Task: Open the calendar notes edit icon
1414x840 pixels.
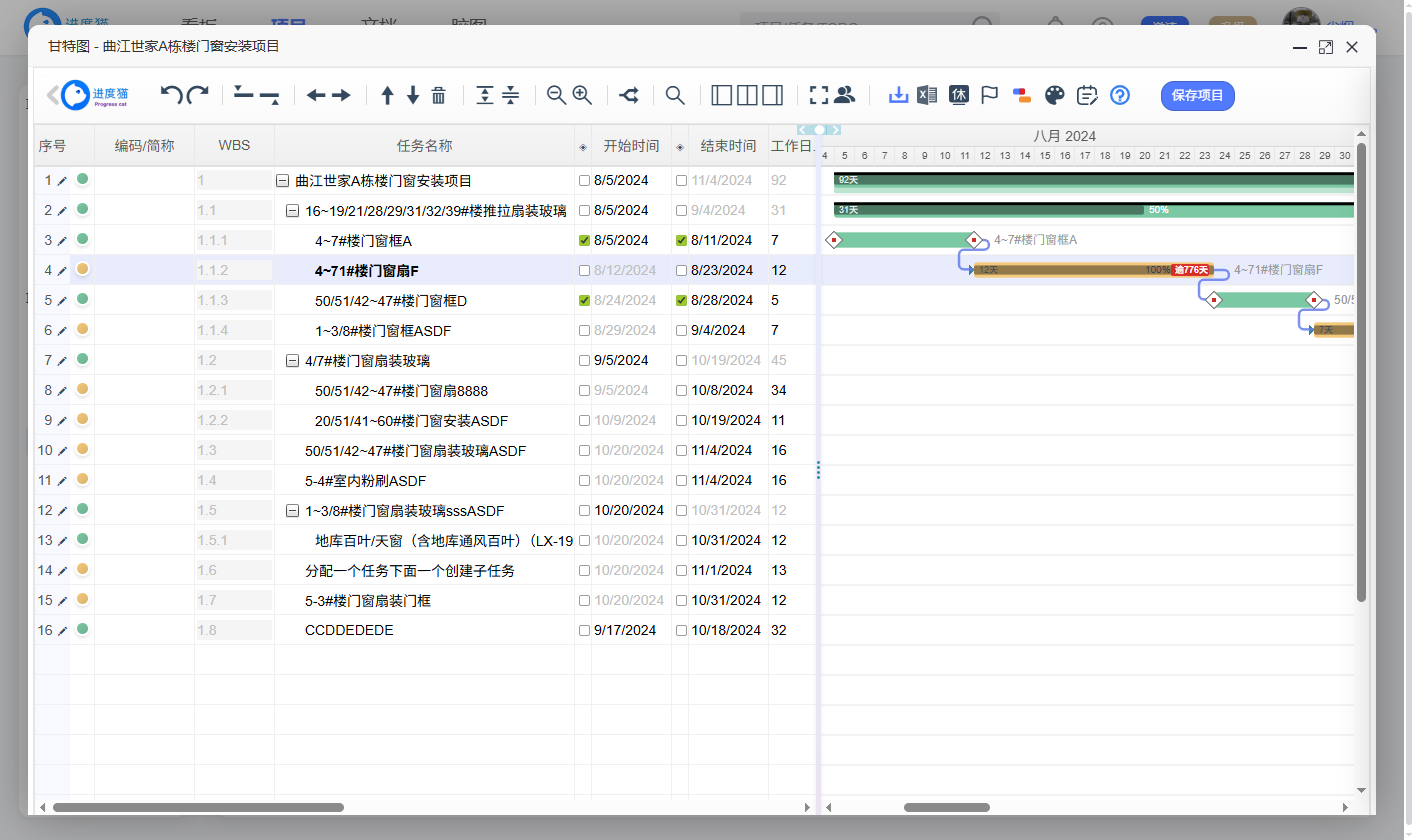Action: (x=1087, y=95)
